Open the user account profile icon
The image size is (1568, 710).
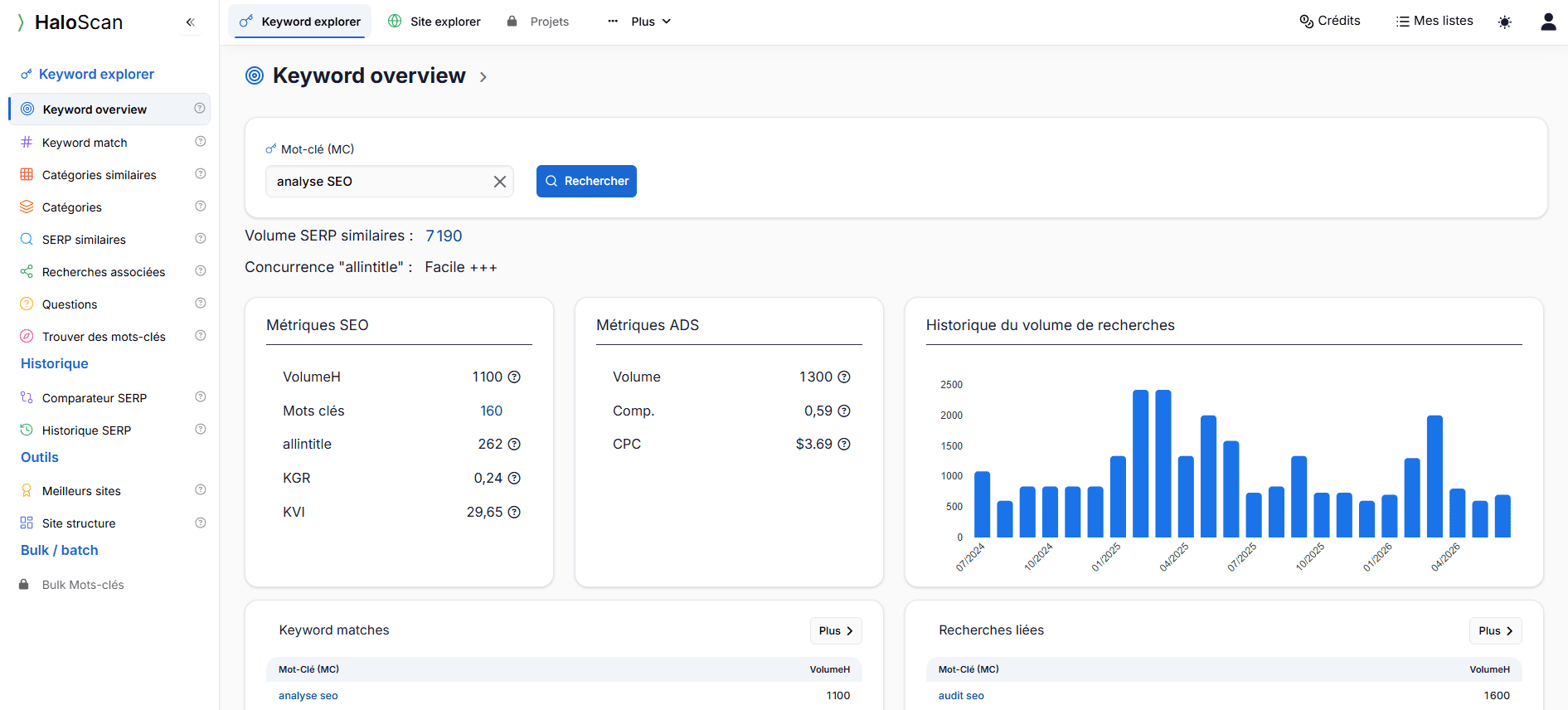[x=1548, y=22]
